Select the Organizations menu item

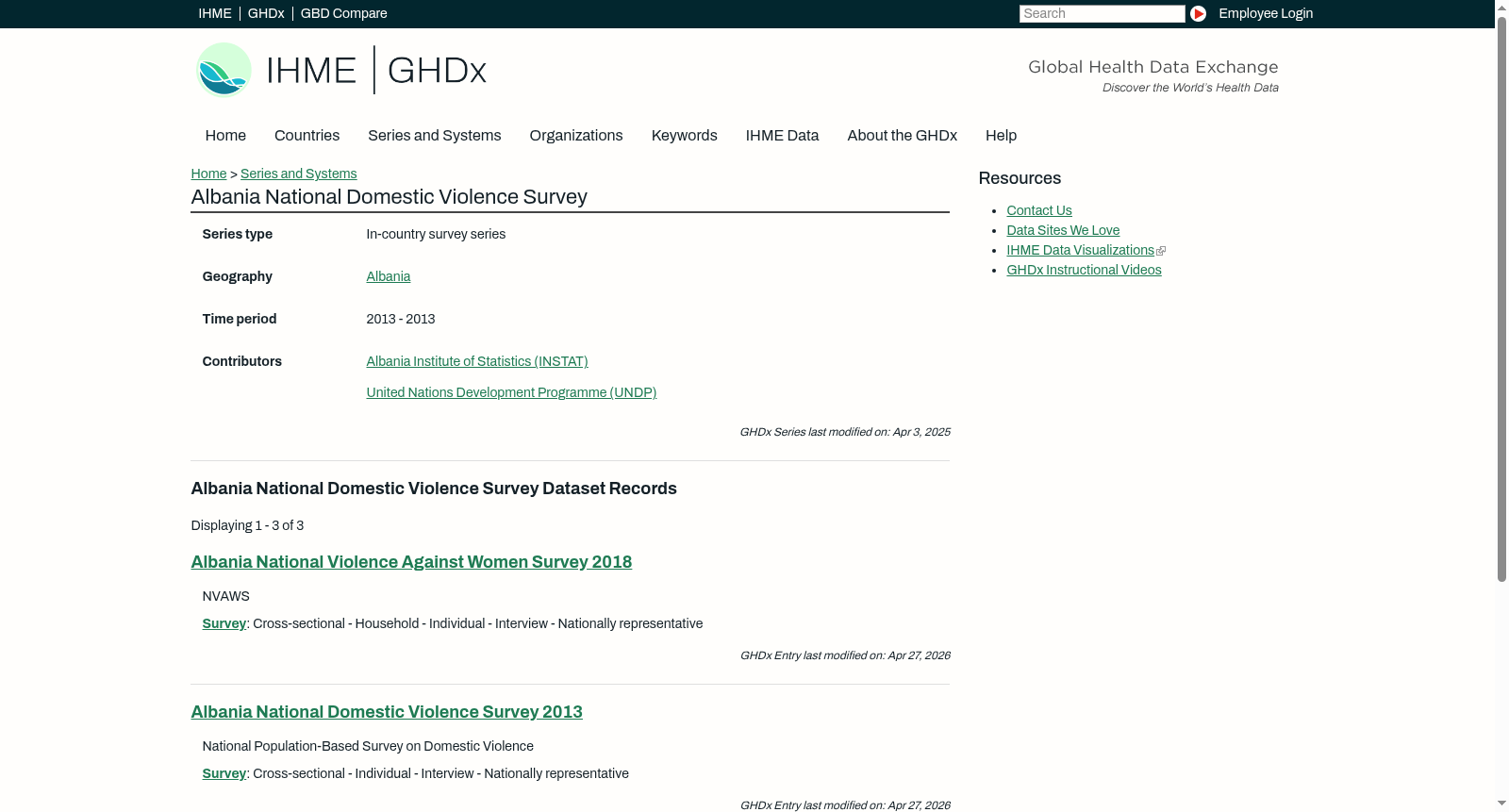pos(576,136)
